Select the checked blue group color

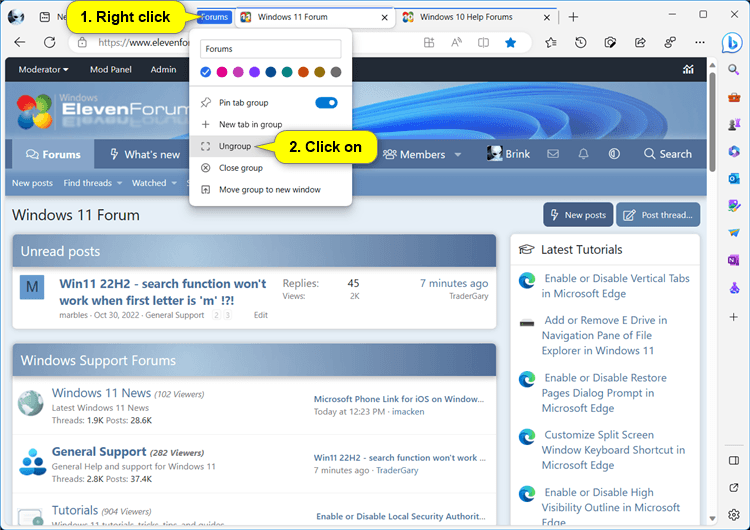(x=206, y=72)
